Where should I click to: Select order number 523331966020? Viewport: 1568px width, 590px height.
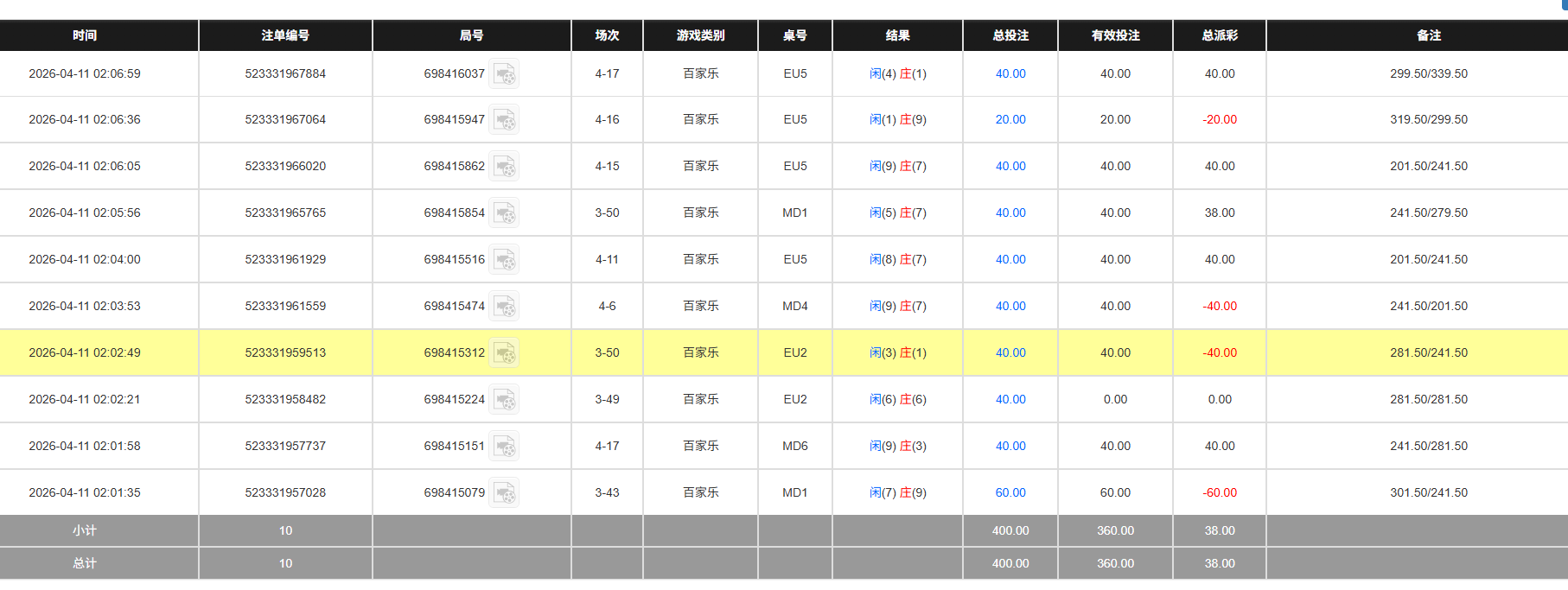point(285,167)
